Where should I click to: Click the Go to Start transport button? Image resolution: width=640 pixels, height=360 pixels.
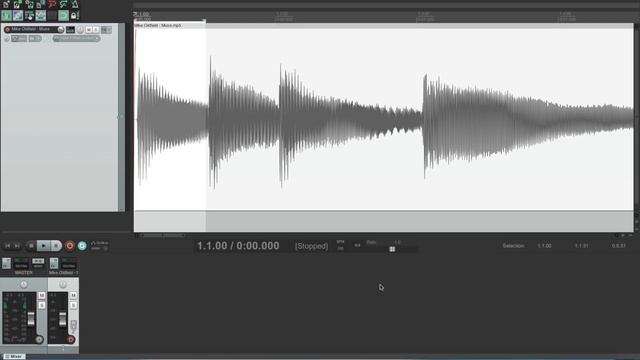(x=8, y=246)
